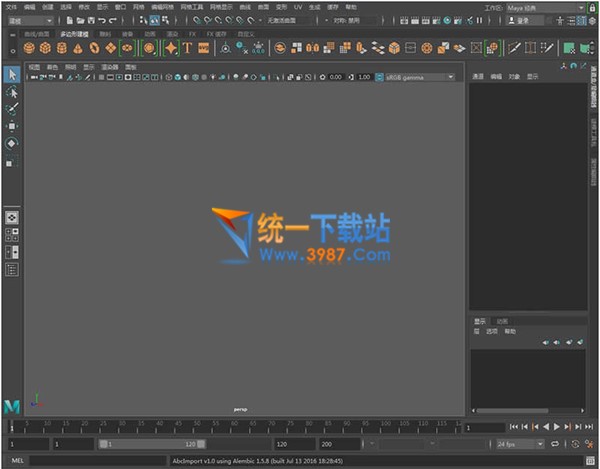Screen dimensions: 600x469
Task: Toggle the Channel Box highlighted icon top right
Action: 582,20
